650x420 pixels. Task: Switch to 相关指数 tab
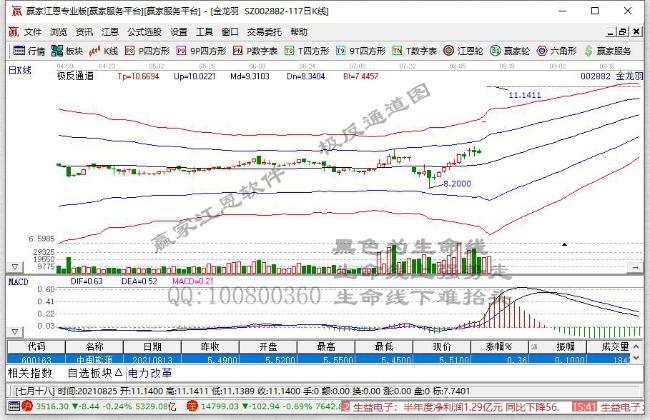click(x=31, y=372)
